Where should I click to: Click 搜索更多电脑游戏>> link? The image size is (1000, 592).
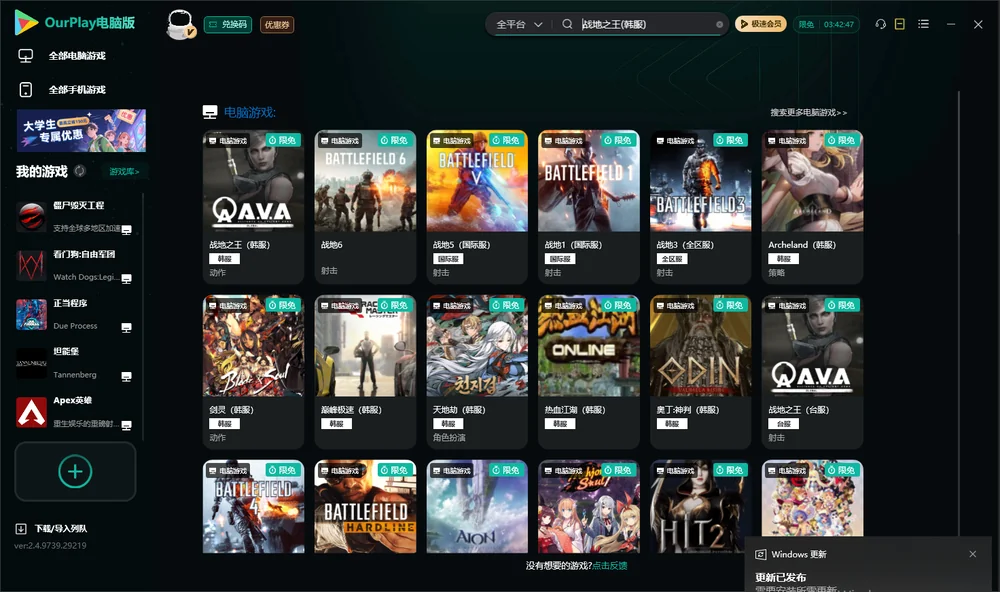pos(808,113)
